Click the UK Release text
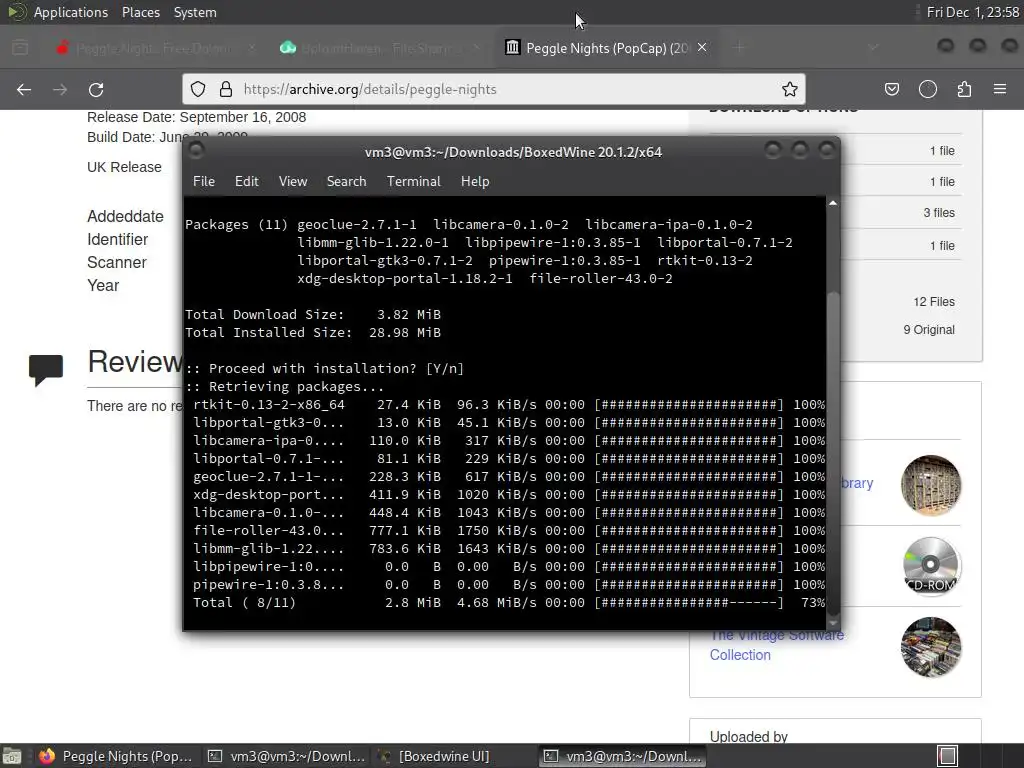Screen dimensions: 1024x768 pos(124,167)
